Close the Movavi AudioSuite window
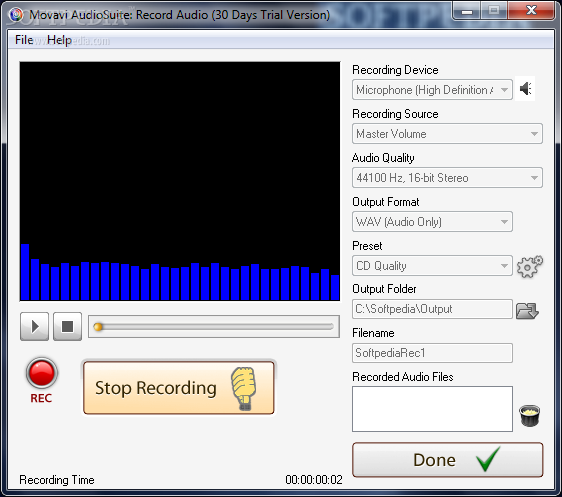The image size is (562, 497). coord(531,10)
